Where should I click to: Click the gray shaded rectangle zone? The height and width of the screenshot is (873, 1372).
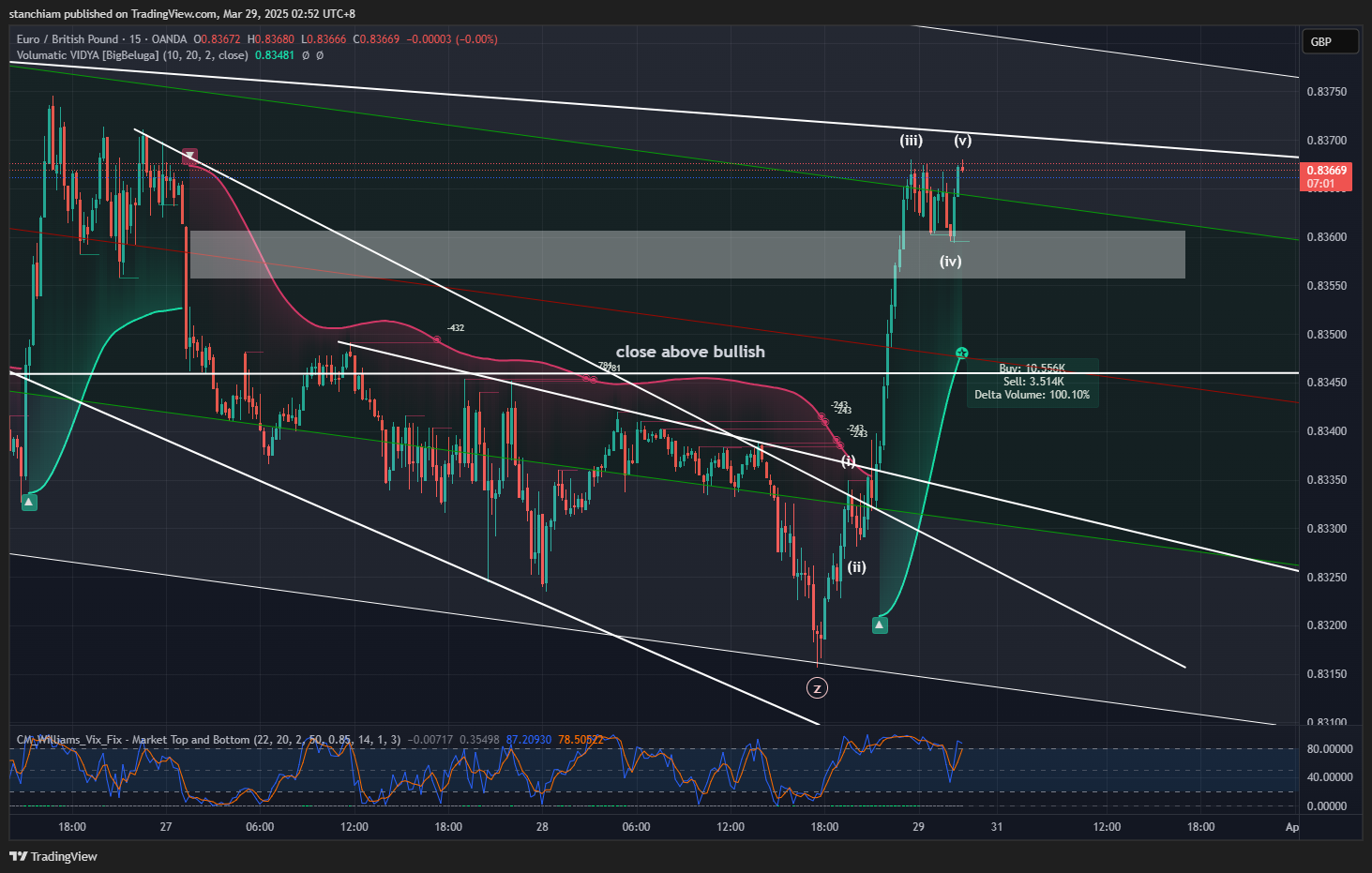687,254
